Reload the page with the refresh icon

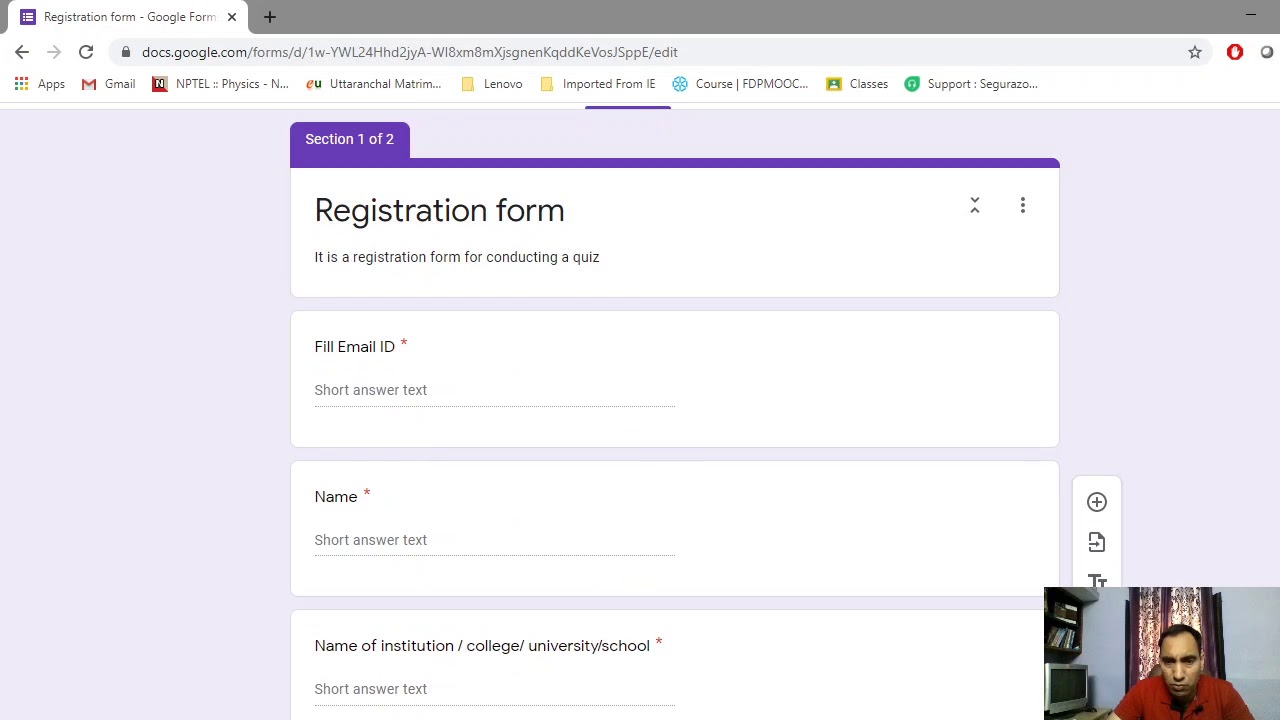click(86, 52)
